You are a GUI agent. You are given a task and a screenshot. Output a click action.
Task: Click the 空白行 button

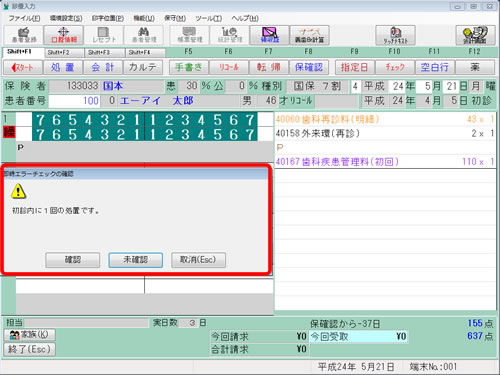pos(435,68)
